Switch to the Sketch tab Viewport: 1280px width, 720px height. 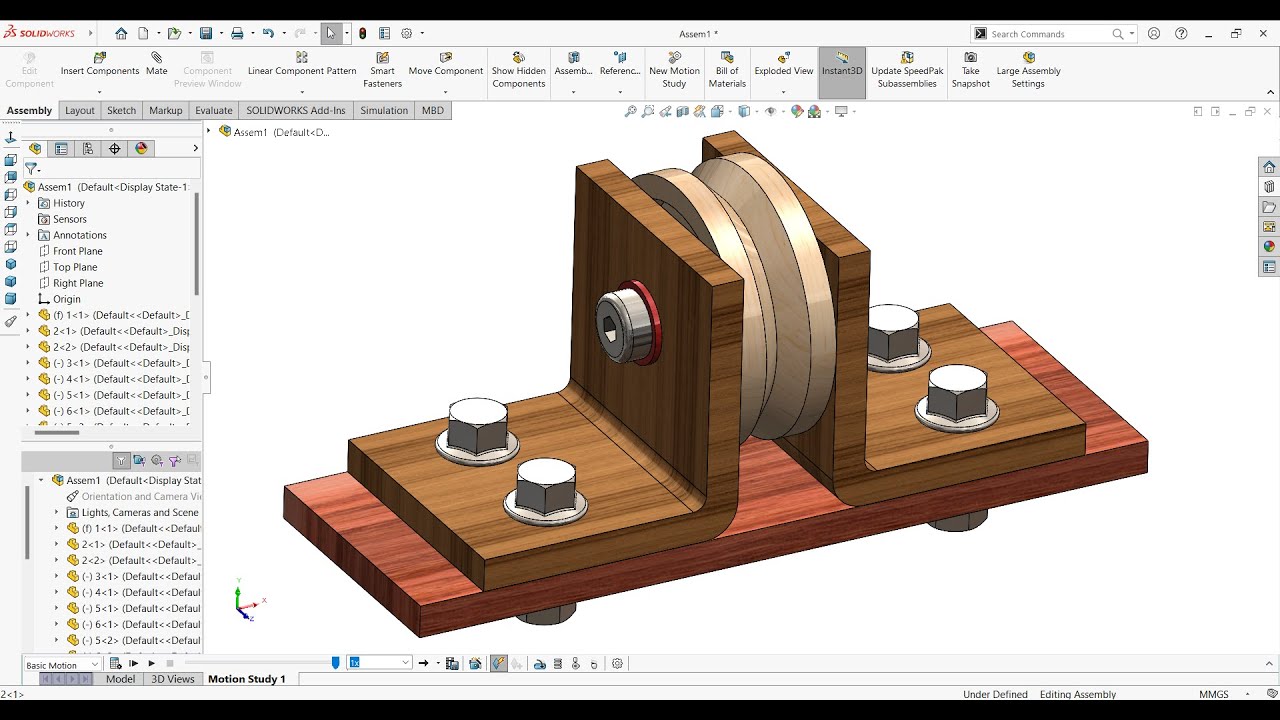[x=121, y=111]
